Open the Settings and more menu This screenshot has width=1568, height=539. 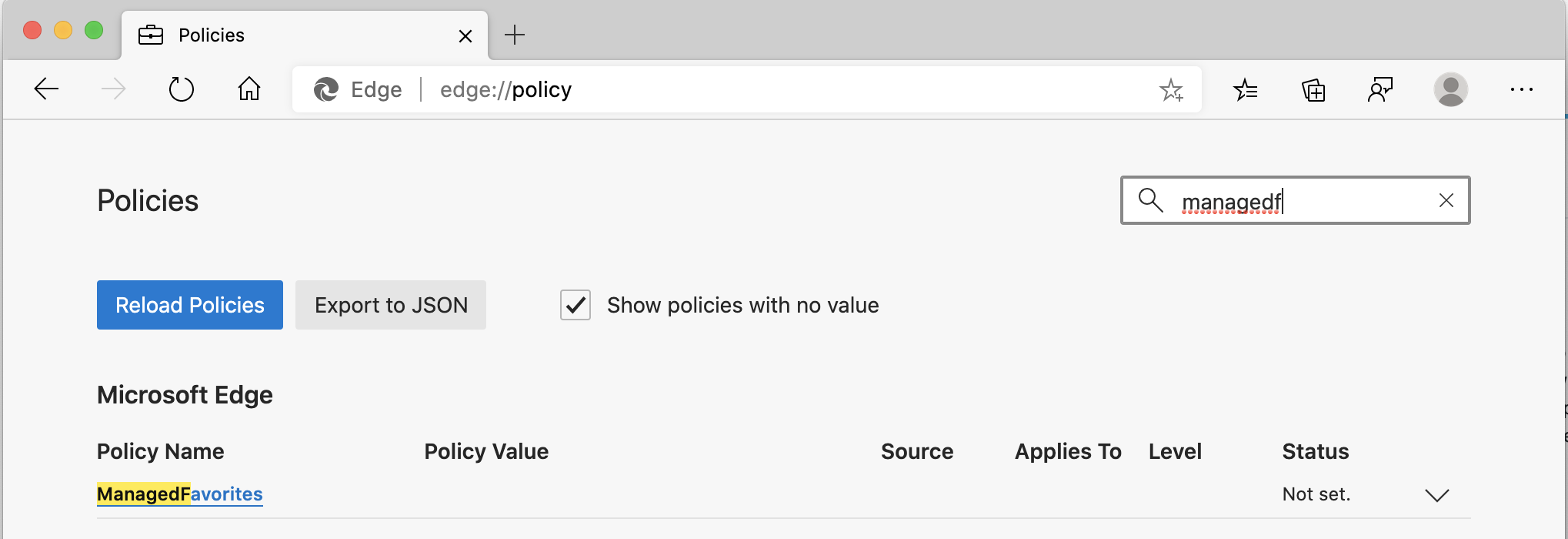tap(1522, 89)
